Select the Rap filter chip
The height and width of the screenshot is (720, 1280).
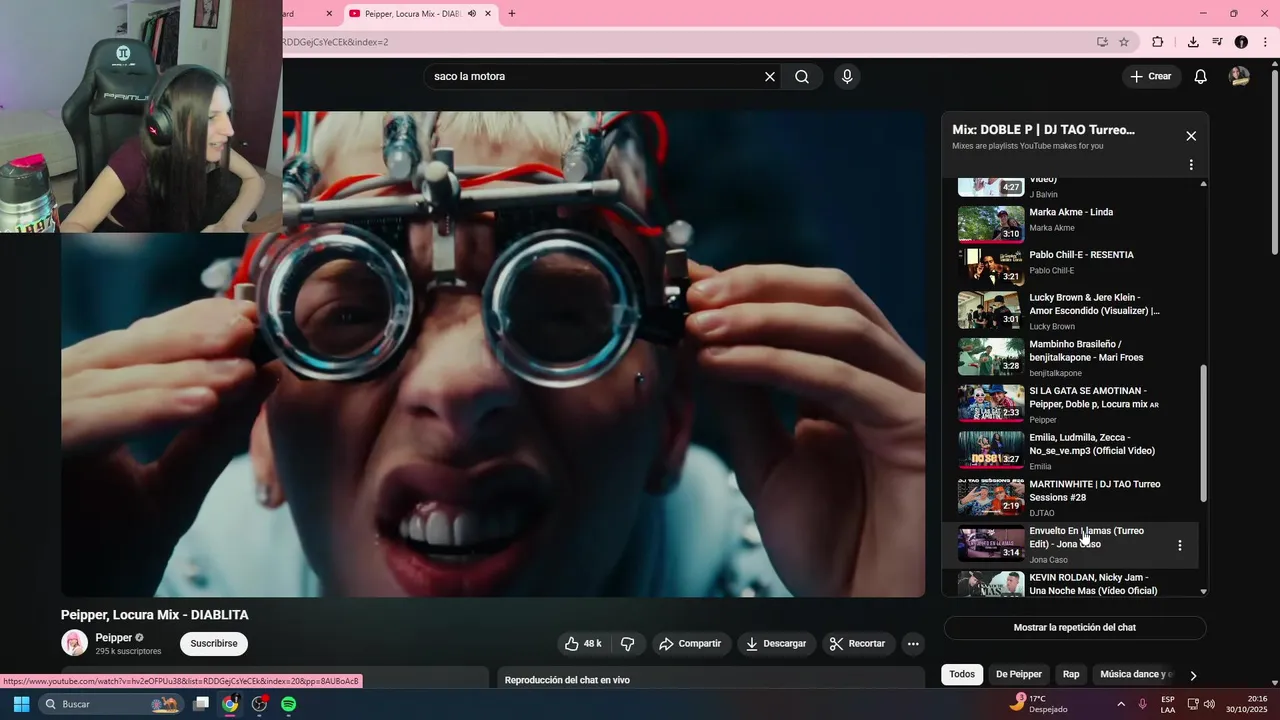click(x=1071, y=675)
